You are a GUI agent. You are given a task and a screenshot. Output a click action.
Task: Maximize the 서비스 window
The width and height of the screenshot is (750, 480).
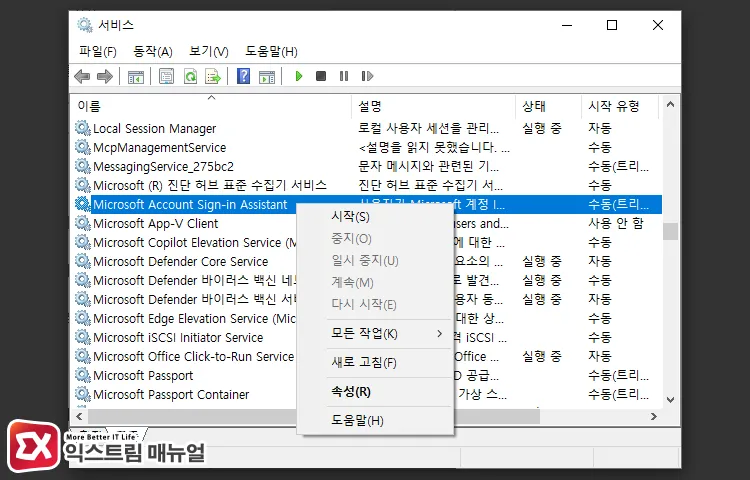point(612,25)
